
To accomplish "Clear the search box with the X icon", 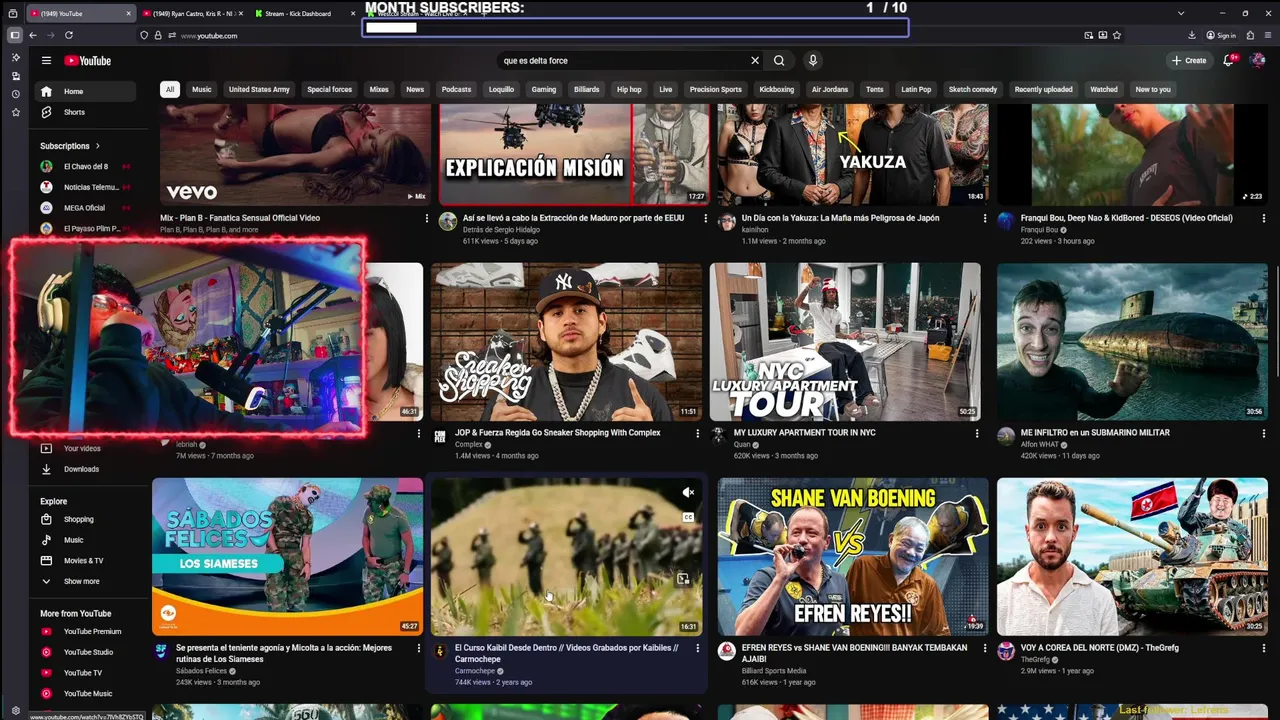I will 755,60.
